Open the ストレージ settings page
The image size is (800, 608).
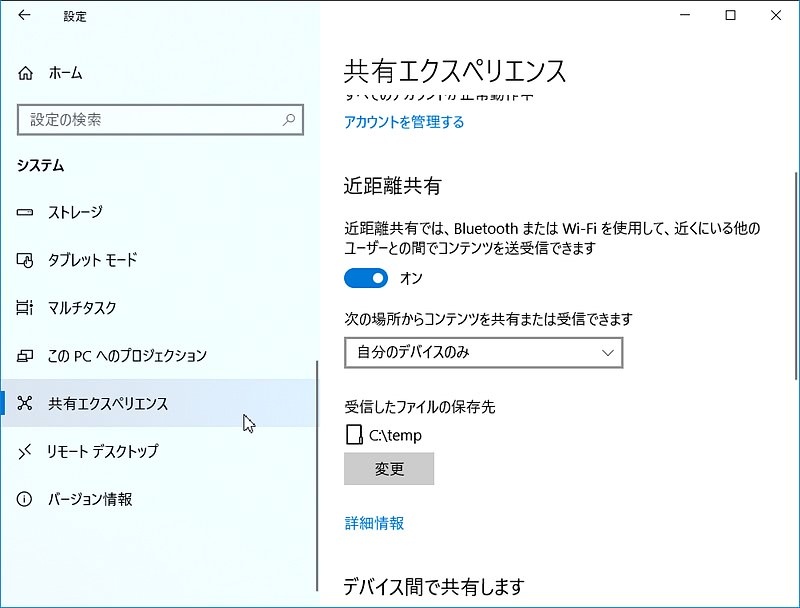click(x=75, y=212)
